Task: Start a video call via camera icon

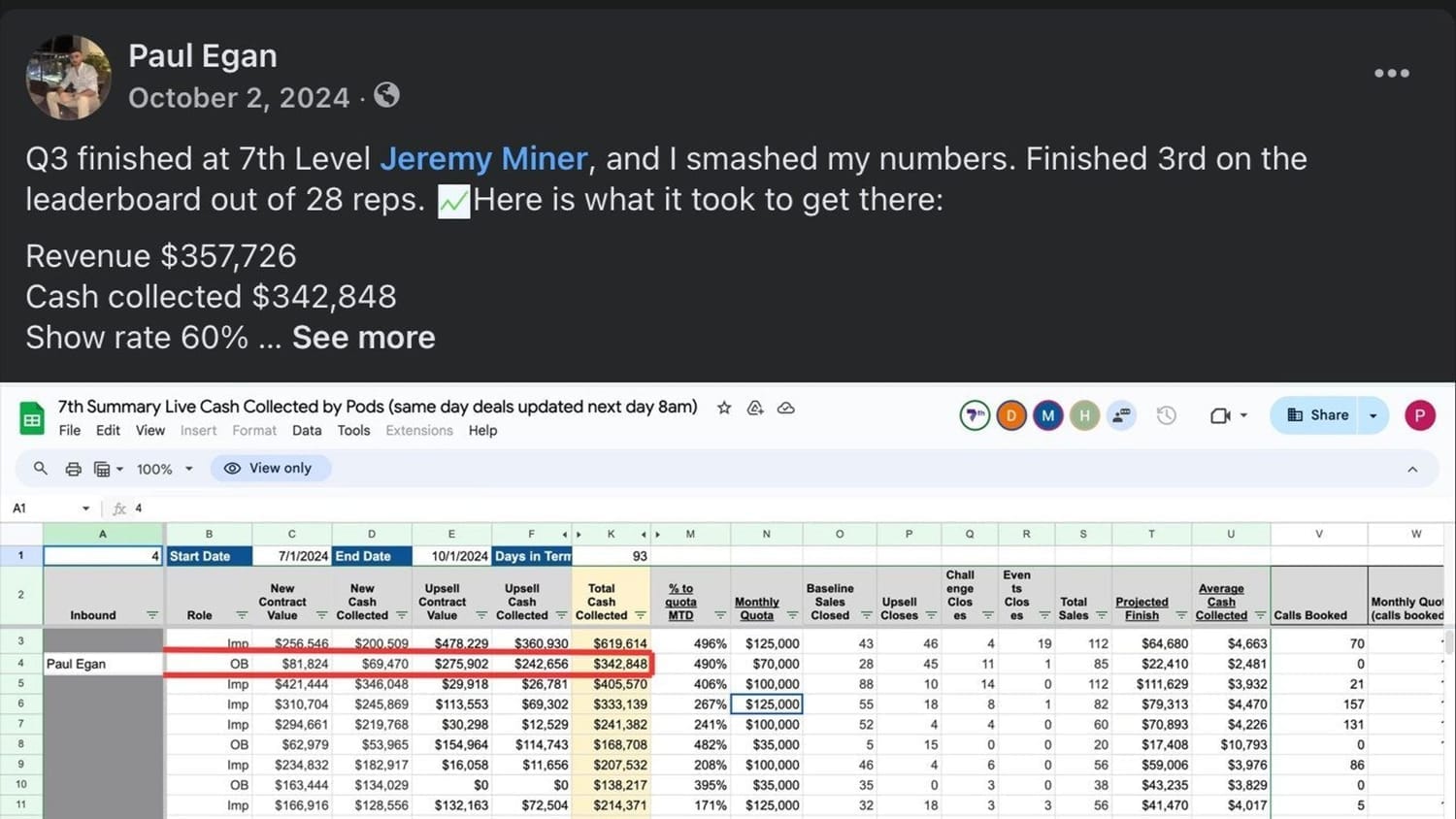Action: coord(1220,415)
